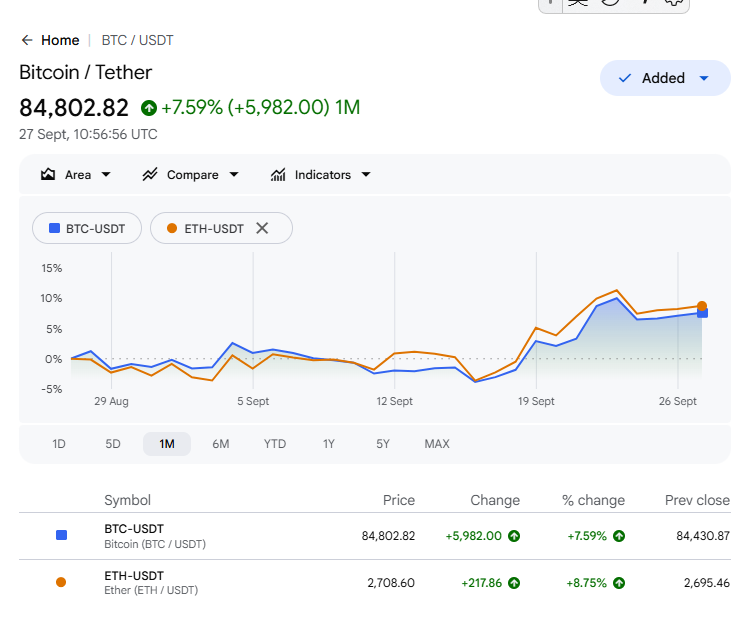This screenshot has height=631, width=751.
Task: Switch to the MAX time range
Action: pyautogui.click(x=437, y=444)
